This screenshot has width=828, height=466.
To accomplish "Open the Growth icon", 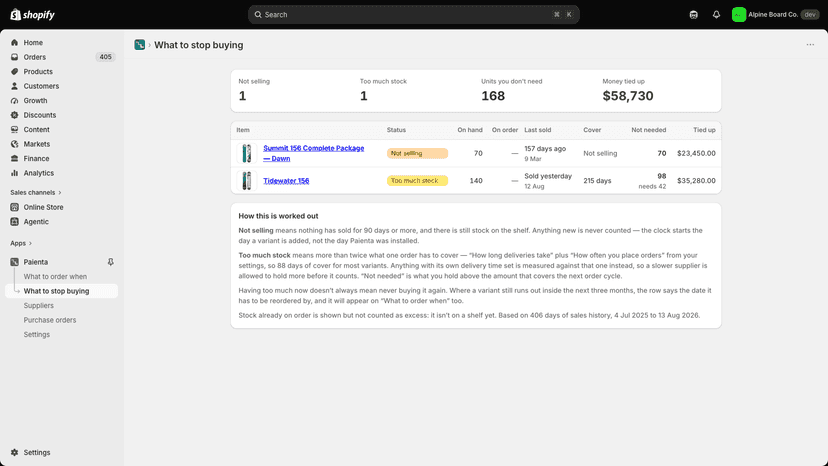I will pyautogui.click(x=14, y=100).
